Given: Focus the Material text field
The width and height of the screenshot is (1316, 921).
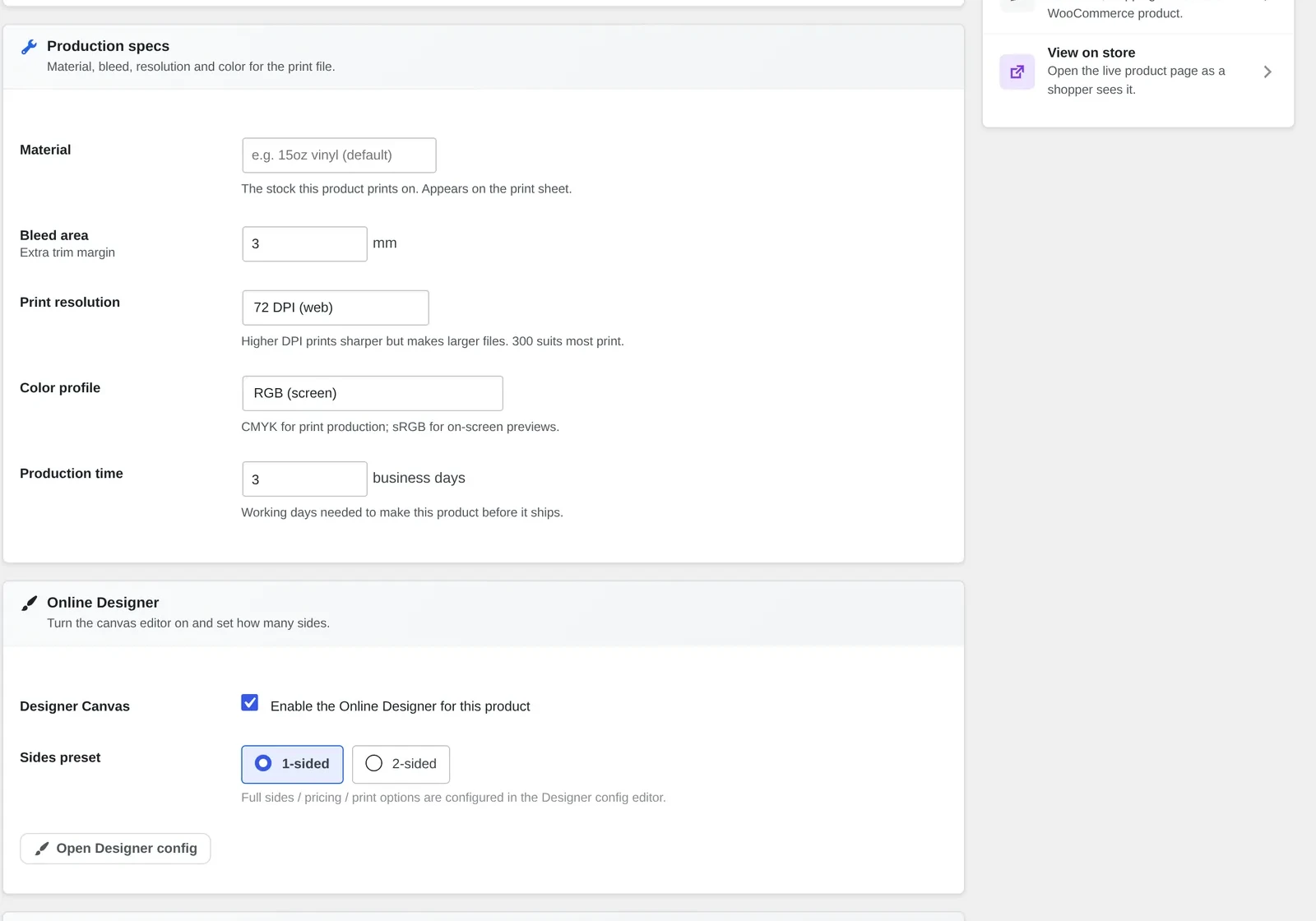Looking at the screenshot, I should coord(339,155).
